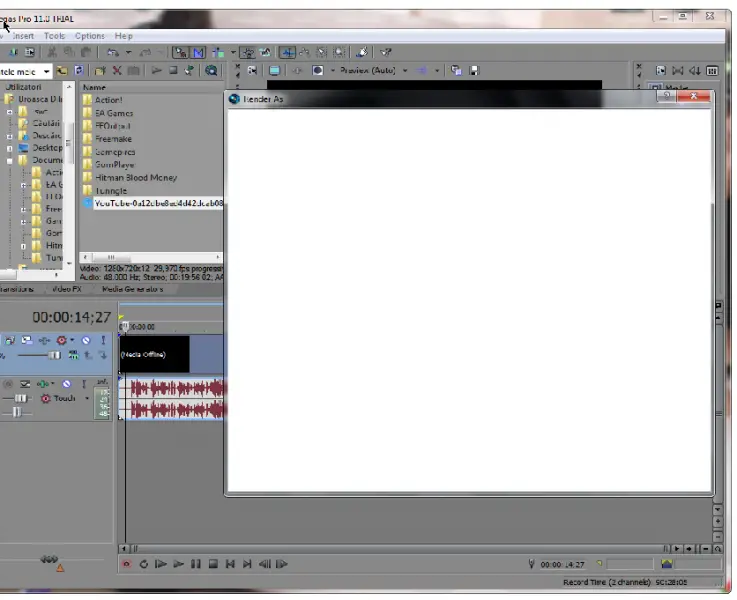Switch to the Transitions tab
The height and width of the screenshot is (600, 737).
pos(17,289)
